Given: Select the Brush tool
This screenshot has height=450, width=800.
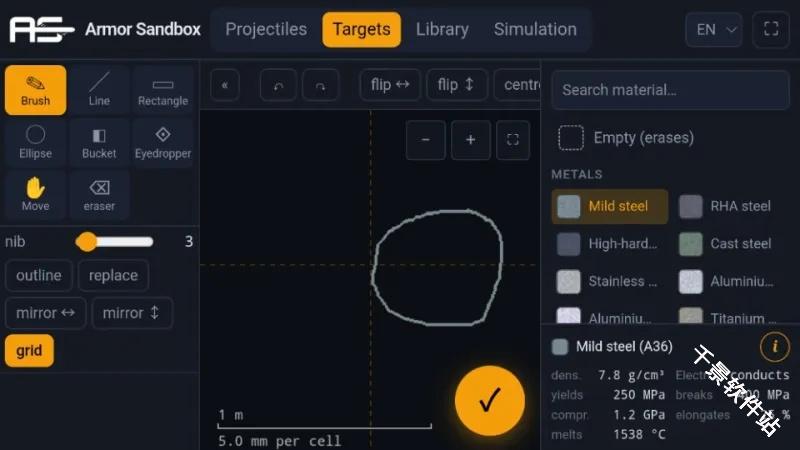Looking at the screenshot, I should pos(35,90).
